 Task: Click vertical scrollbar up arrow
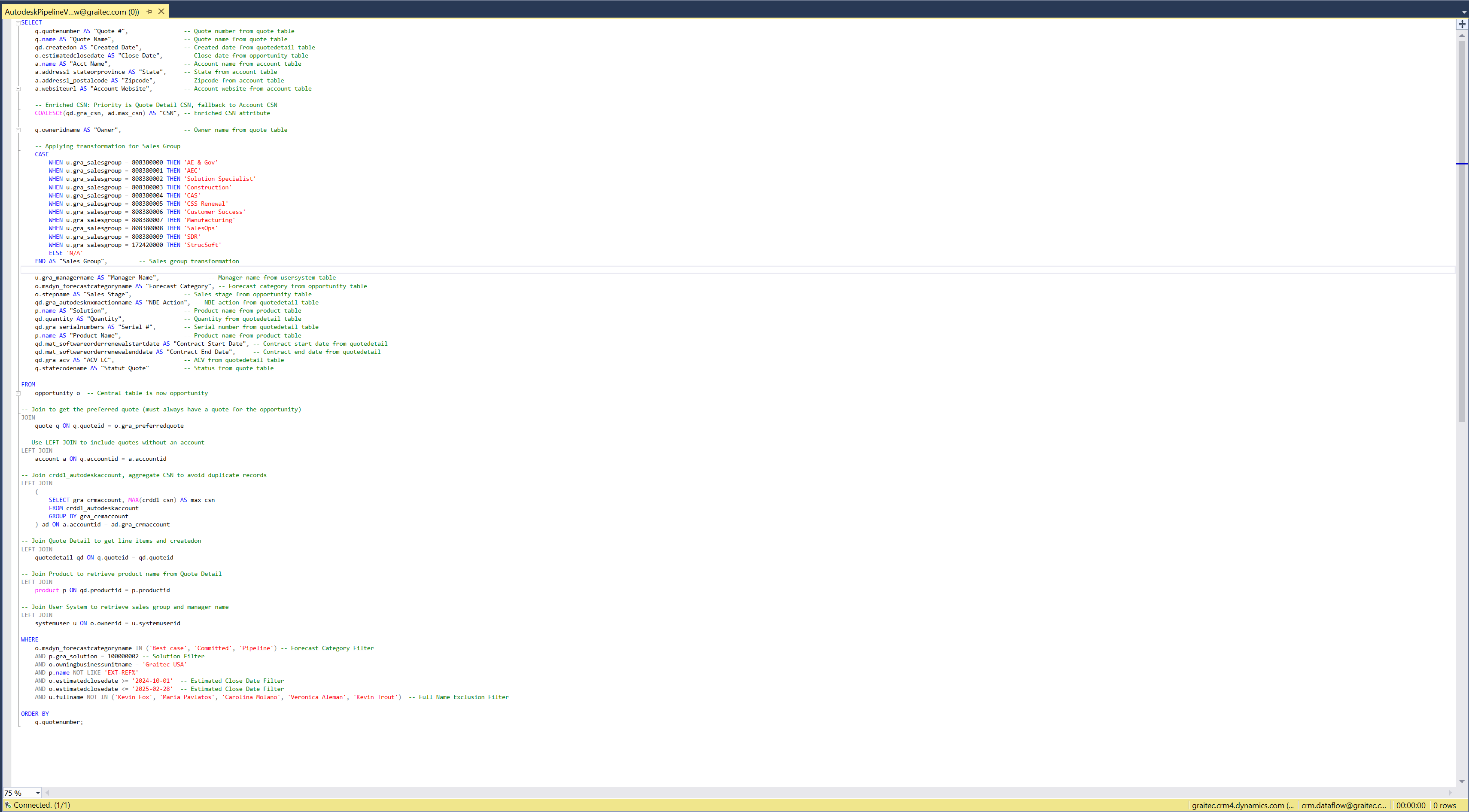pyautogui.click(x=1462, y=35)
